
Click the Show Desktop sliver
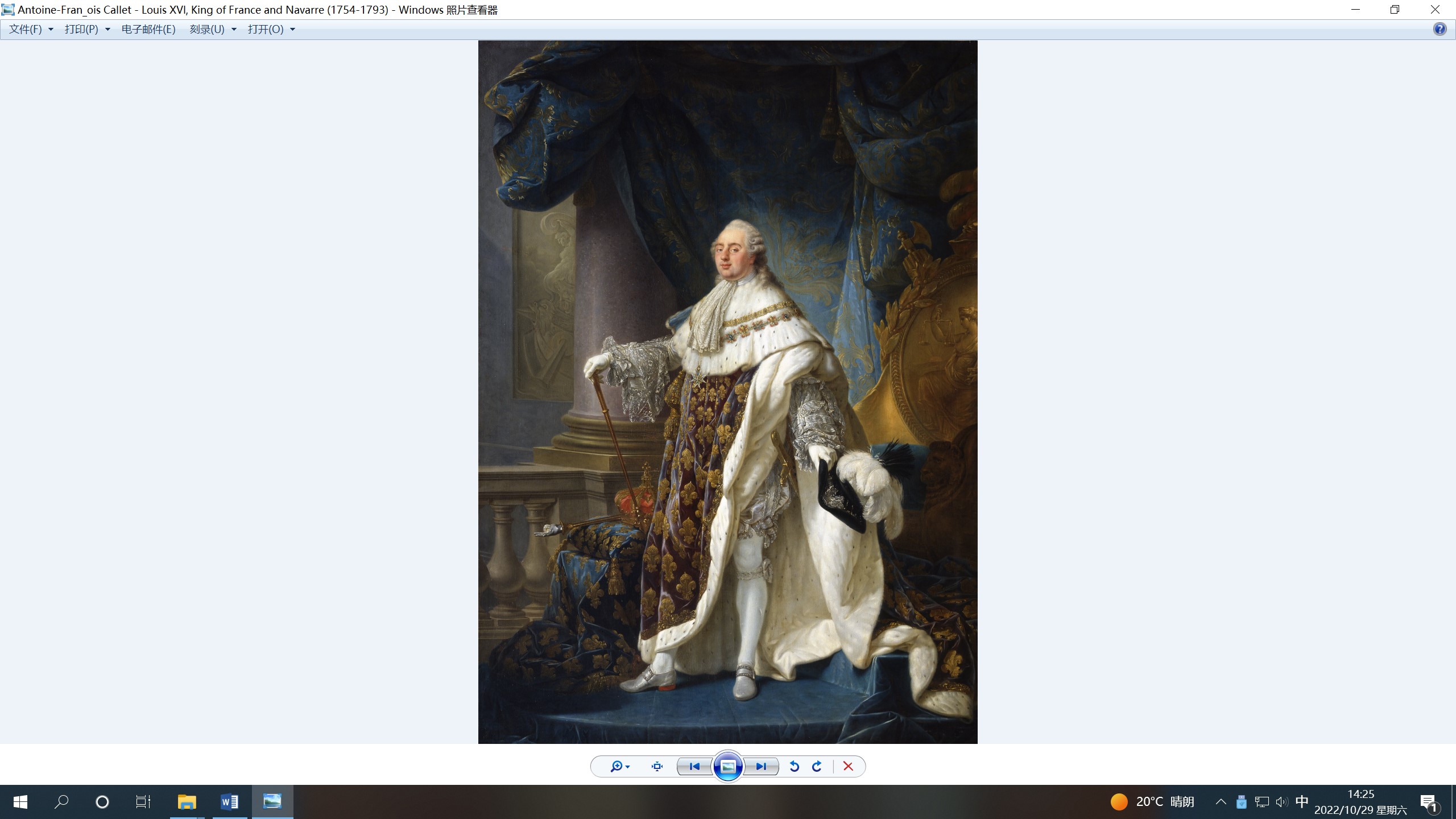point(1453,802)
